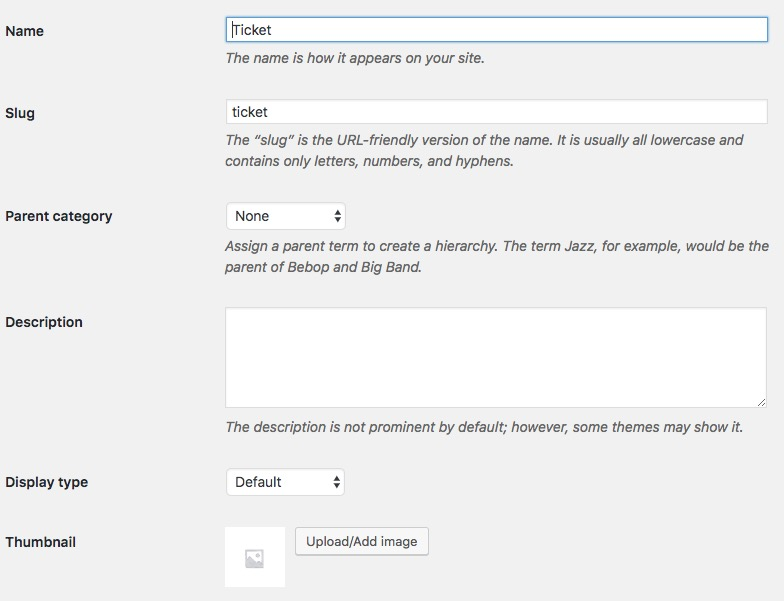Click into the Slug text field

pyautogui.click(x=496, y=112)
